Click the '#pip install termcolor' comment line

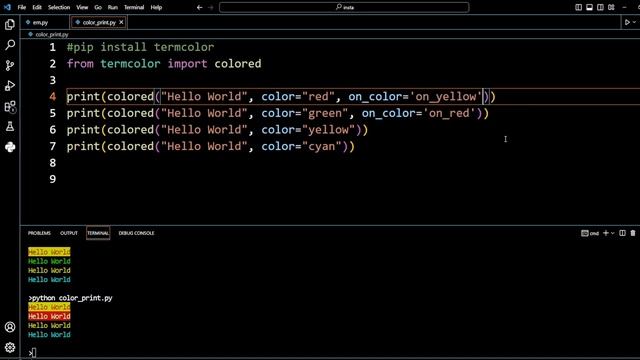140,47
